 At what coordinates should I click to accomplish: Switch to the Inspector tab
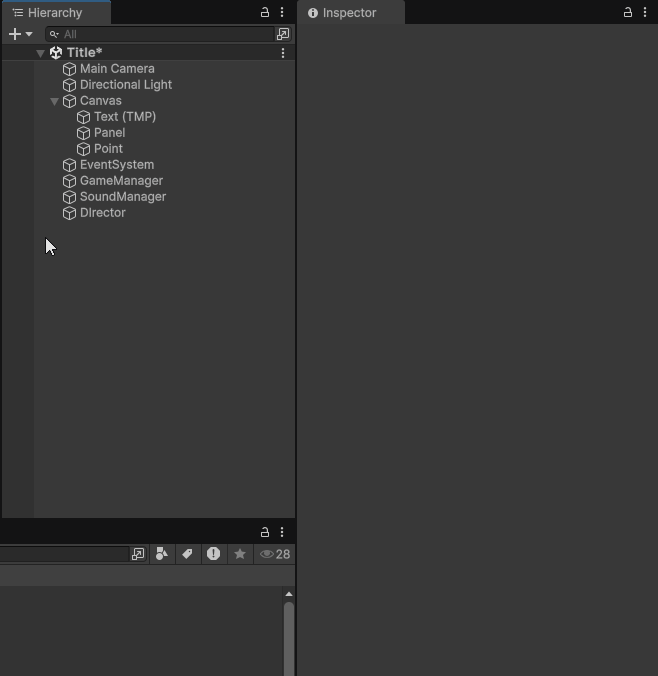[x=349, y=13]
